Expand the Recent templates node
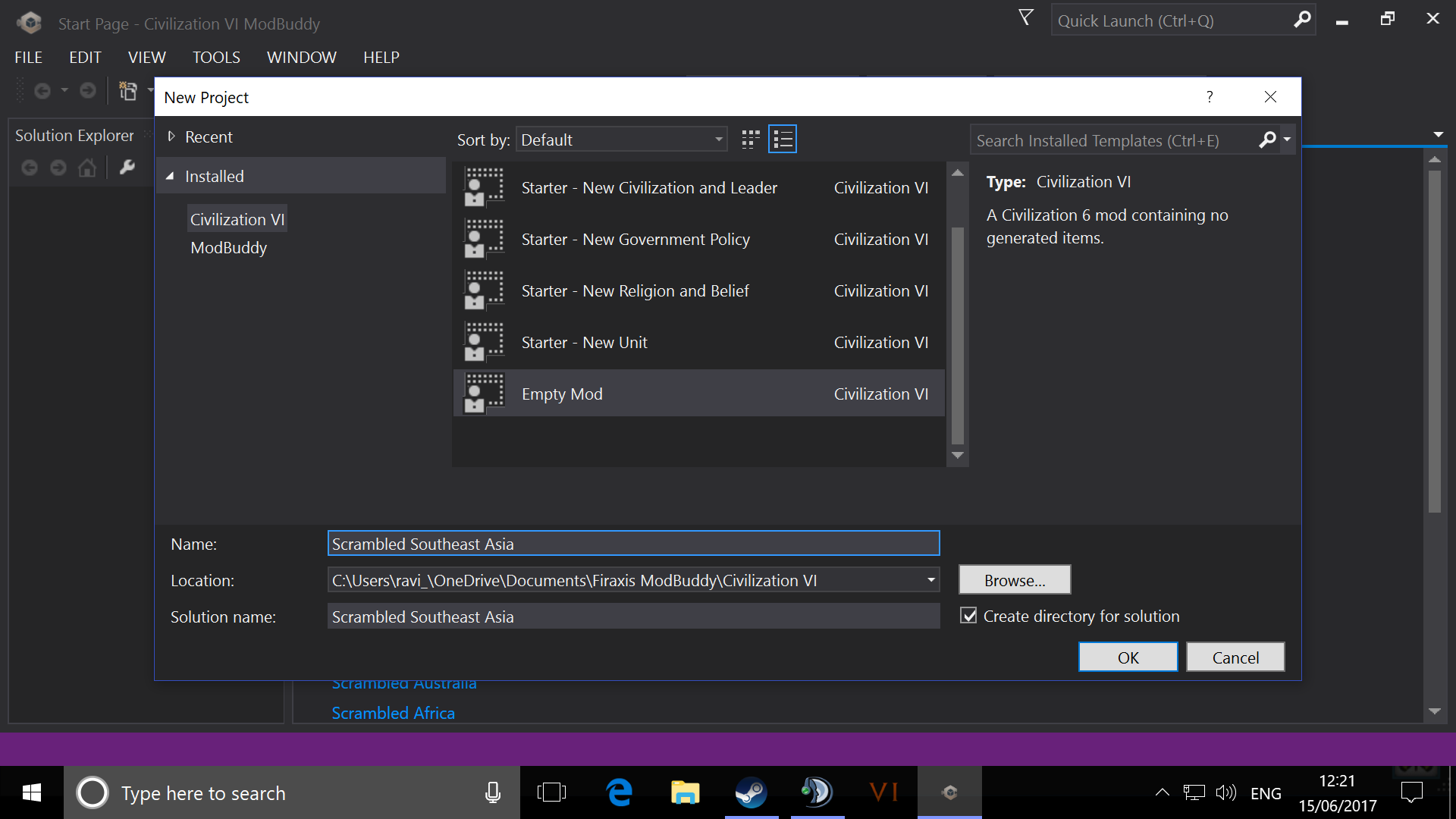This screenshot has height=819, width=1456. [x=171, y=136]
